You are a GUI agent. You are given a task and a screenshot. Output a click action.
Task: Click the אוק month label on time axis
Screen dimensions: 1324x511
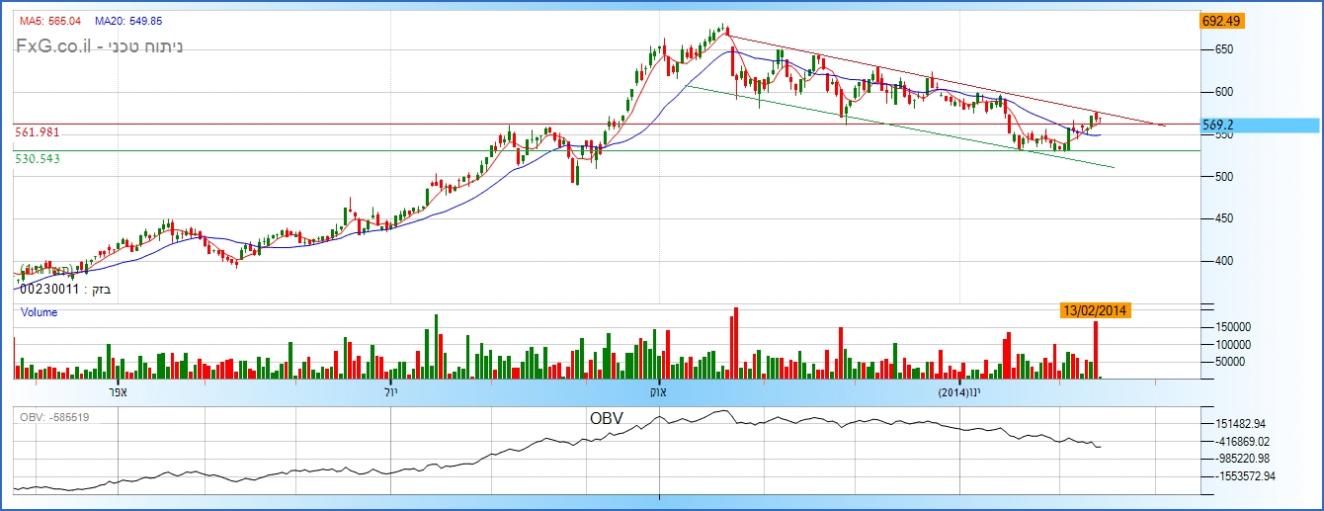pos(658,392)
